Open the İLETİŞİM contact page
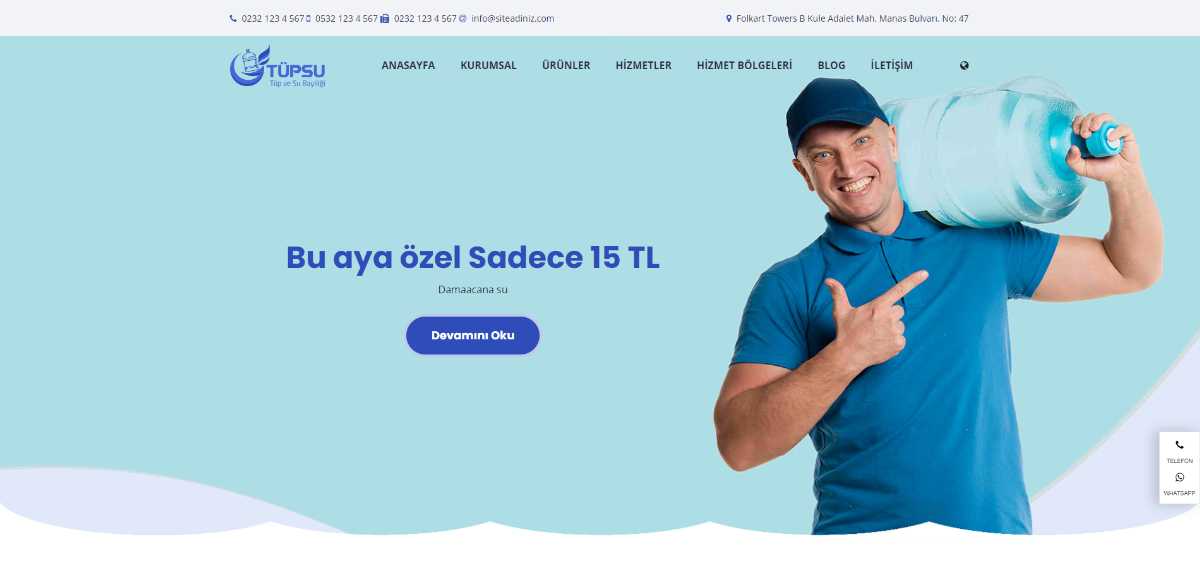The width and height of the screenshot is (1200, 569). pos(891,65)
